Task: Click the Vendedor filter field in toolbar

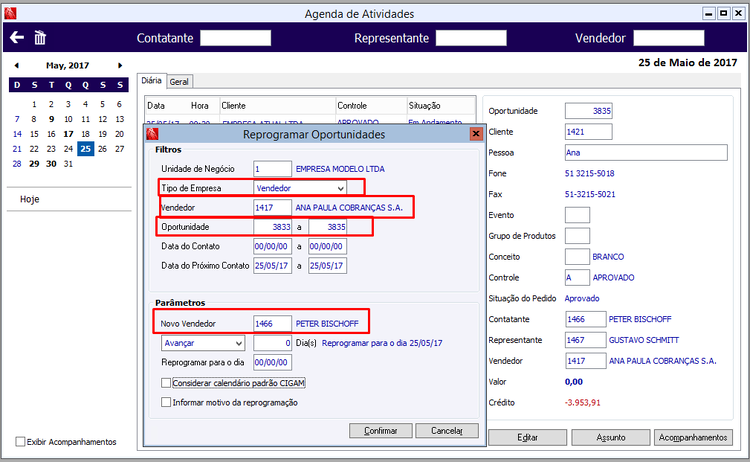Action: 669,38
